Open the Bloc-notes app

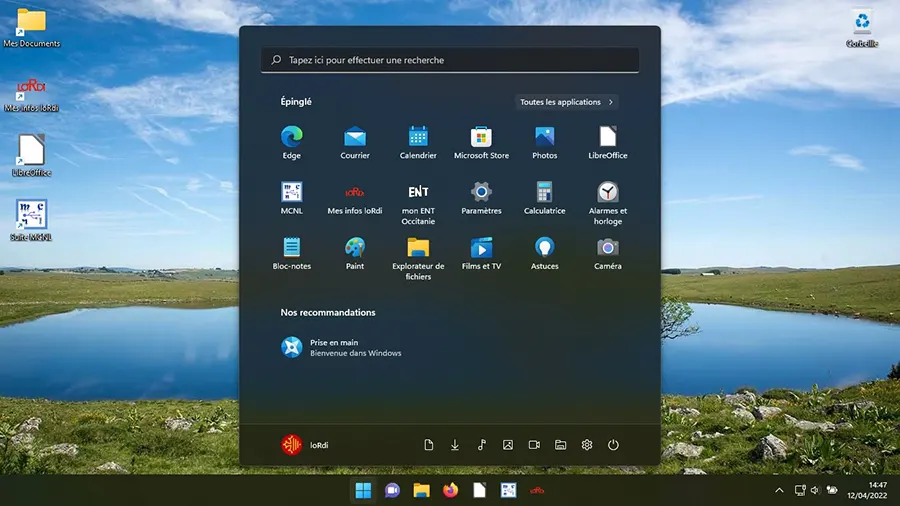coord(291,247)
